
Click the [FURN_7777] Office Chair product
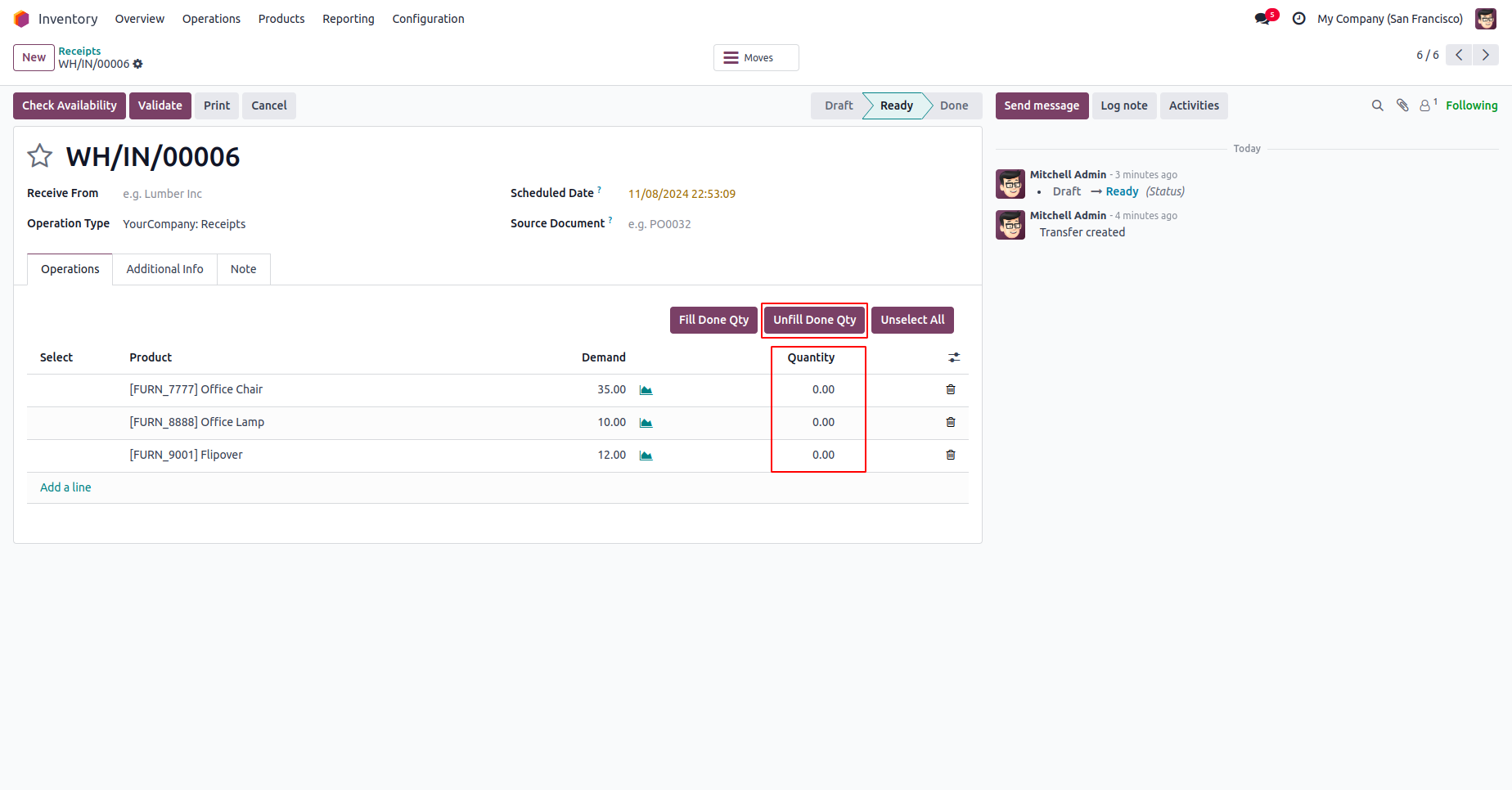196,389
